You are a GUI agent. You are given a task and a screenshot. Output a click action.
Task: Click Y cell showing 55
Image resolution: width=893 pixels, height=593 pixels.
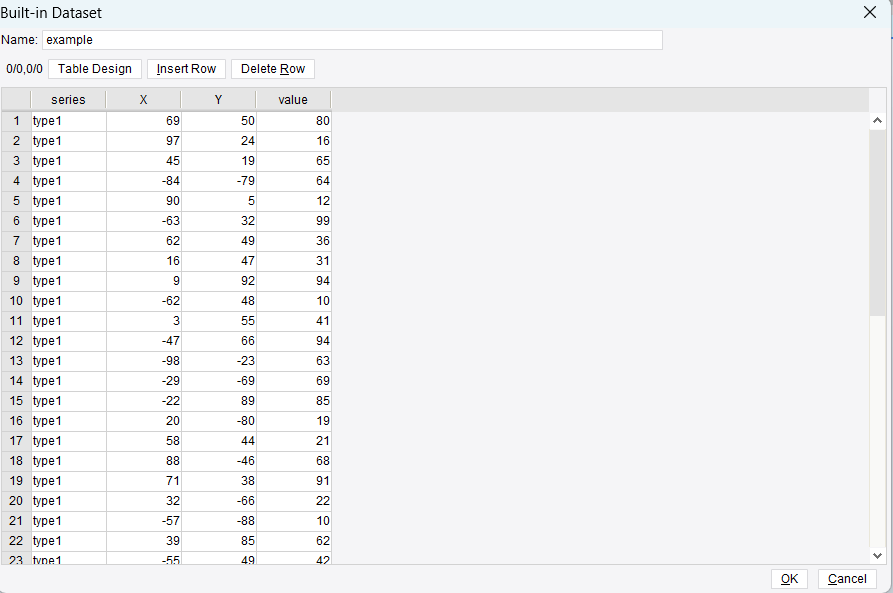219,321
